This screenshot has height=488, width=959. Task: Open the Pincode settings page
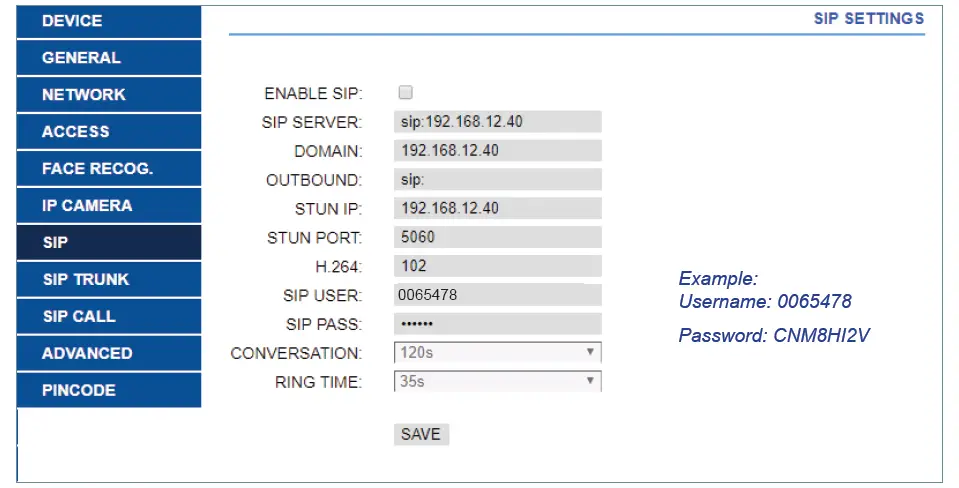tap(108, 391)
